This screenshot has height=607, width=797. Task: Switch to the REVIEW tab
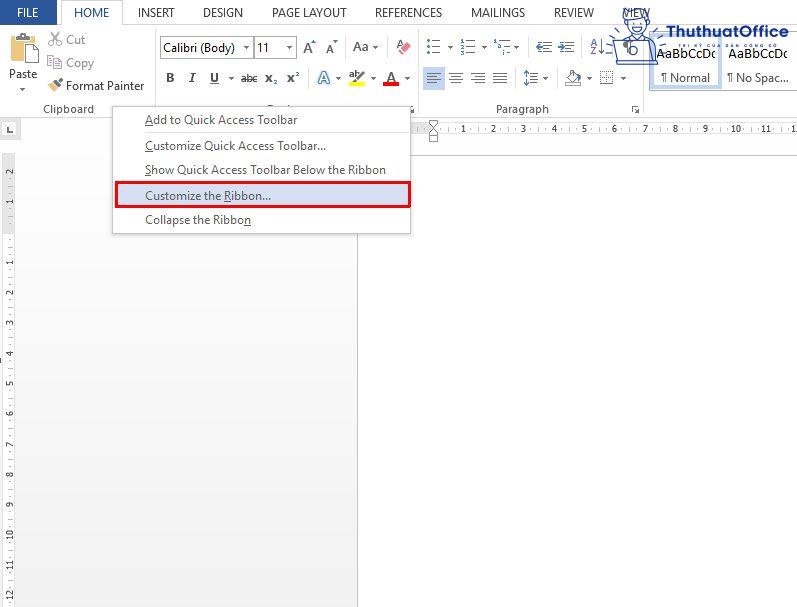574,13
